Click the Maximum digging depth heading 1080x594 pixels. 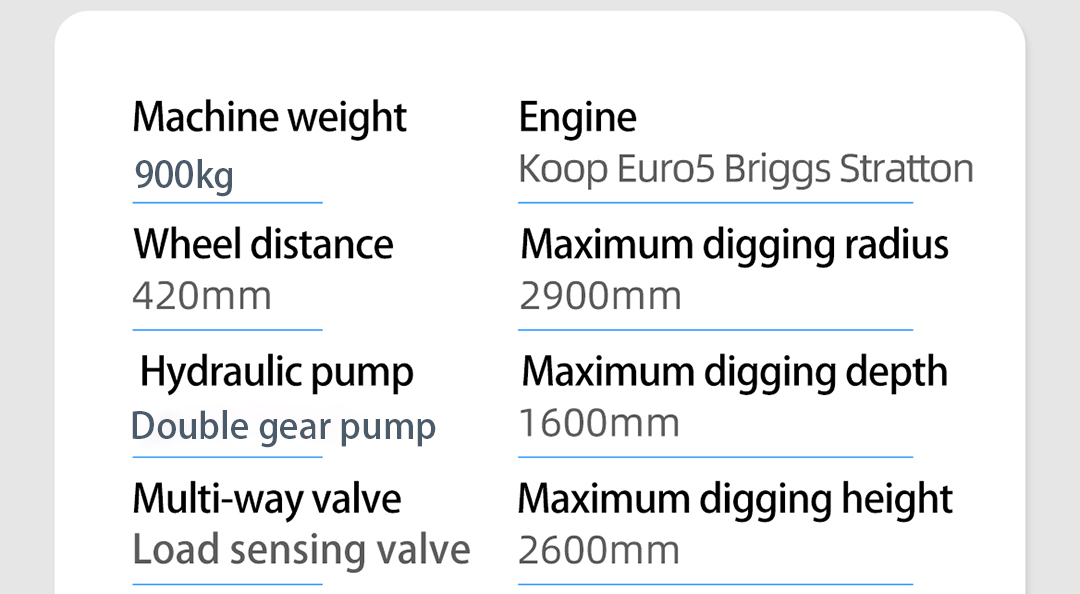tap(734, 373)
